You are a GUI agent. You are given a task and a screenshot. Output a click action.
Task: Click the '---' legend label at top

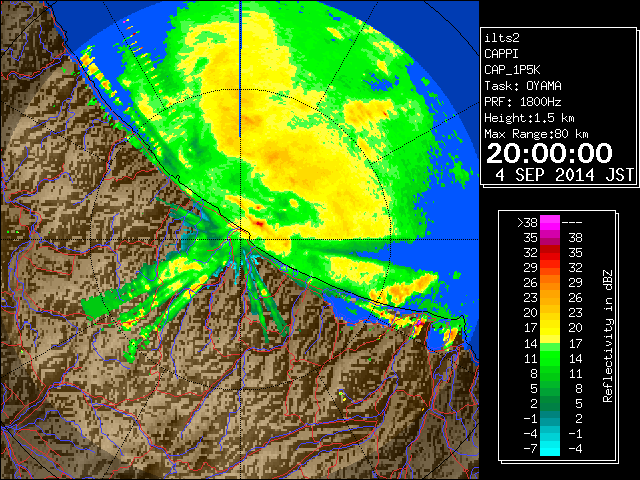[572, 222]
